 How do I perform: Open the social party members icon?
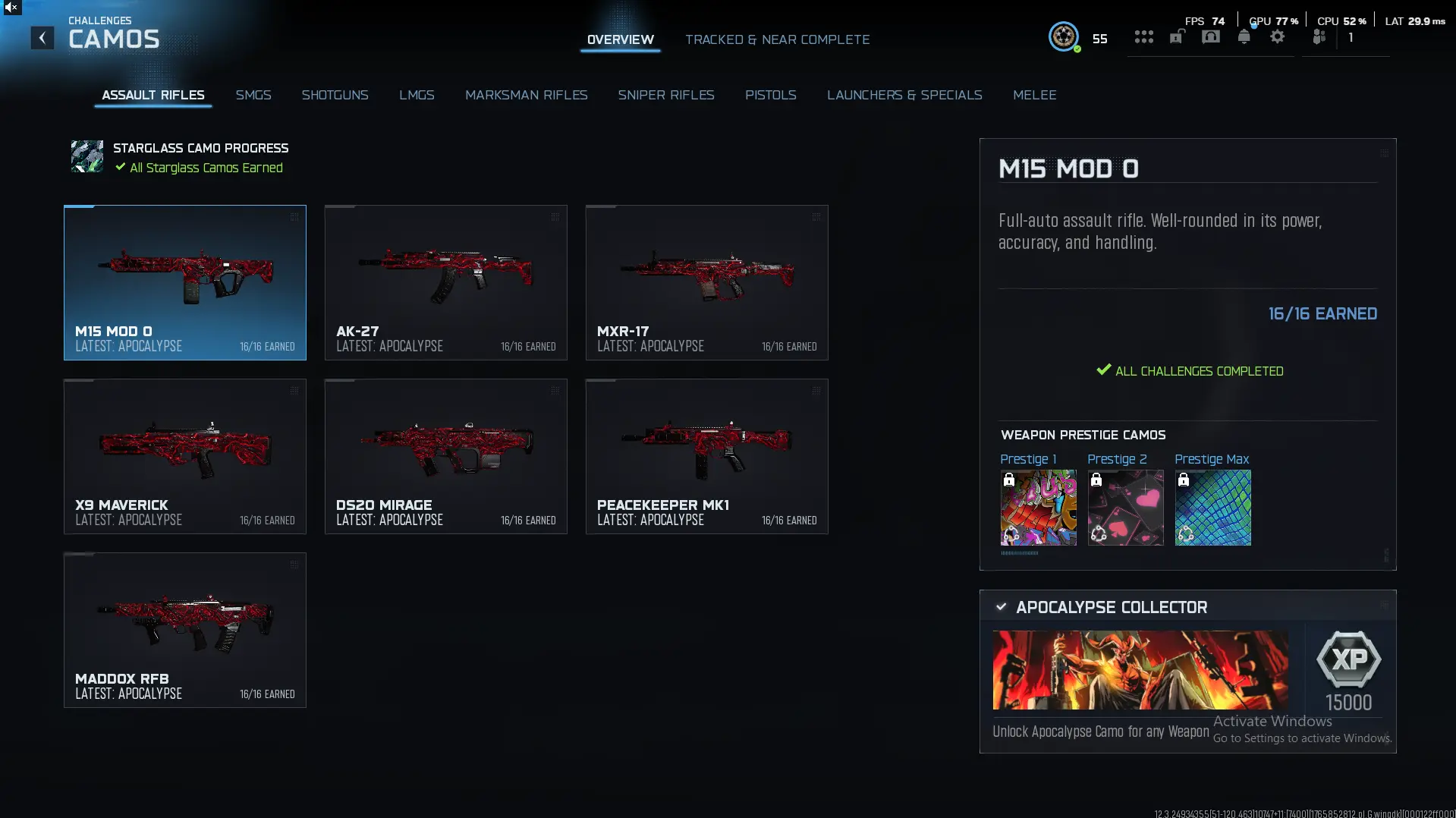pos(1319,36)
